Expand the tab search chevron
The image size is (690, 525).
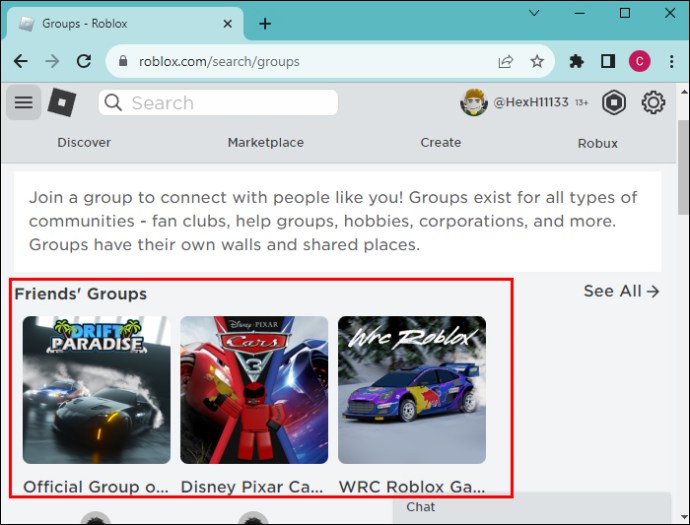pyautogui.click(x=534, y=13)
